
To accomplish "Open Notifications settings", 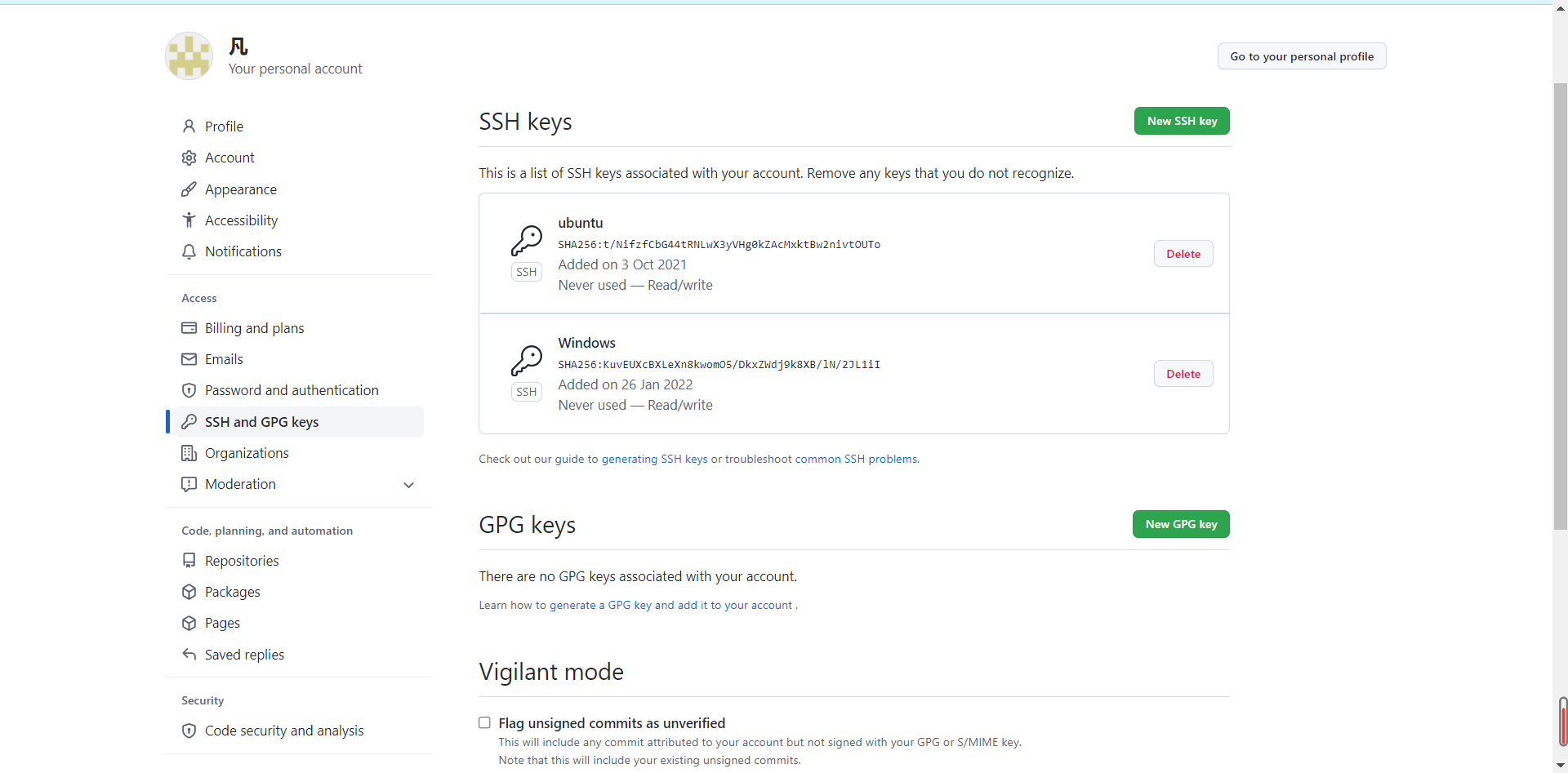I will pos(298,251).
